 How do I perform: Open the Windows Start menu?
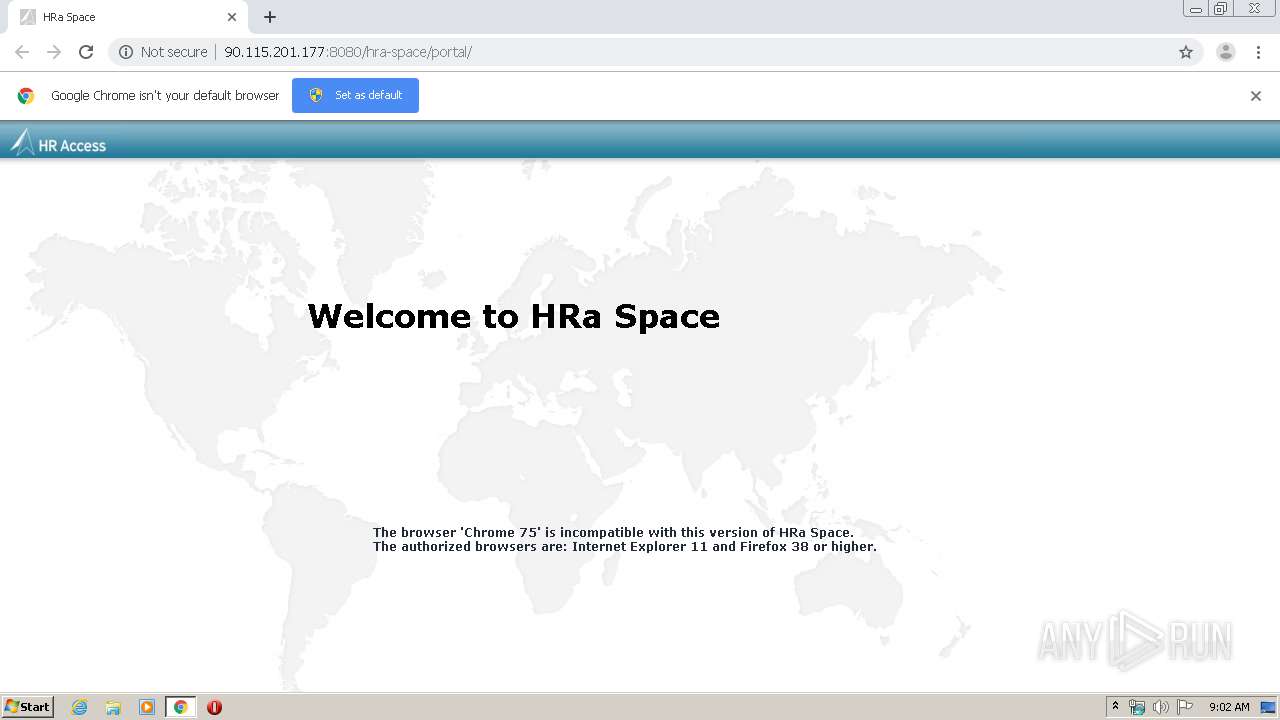coord(28,707)
